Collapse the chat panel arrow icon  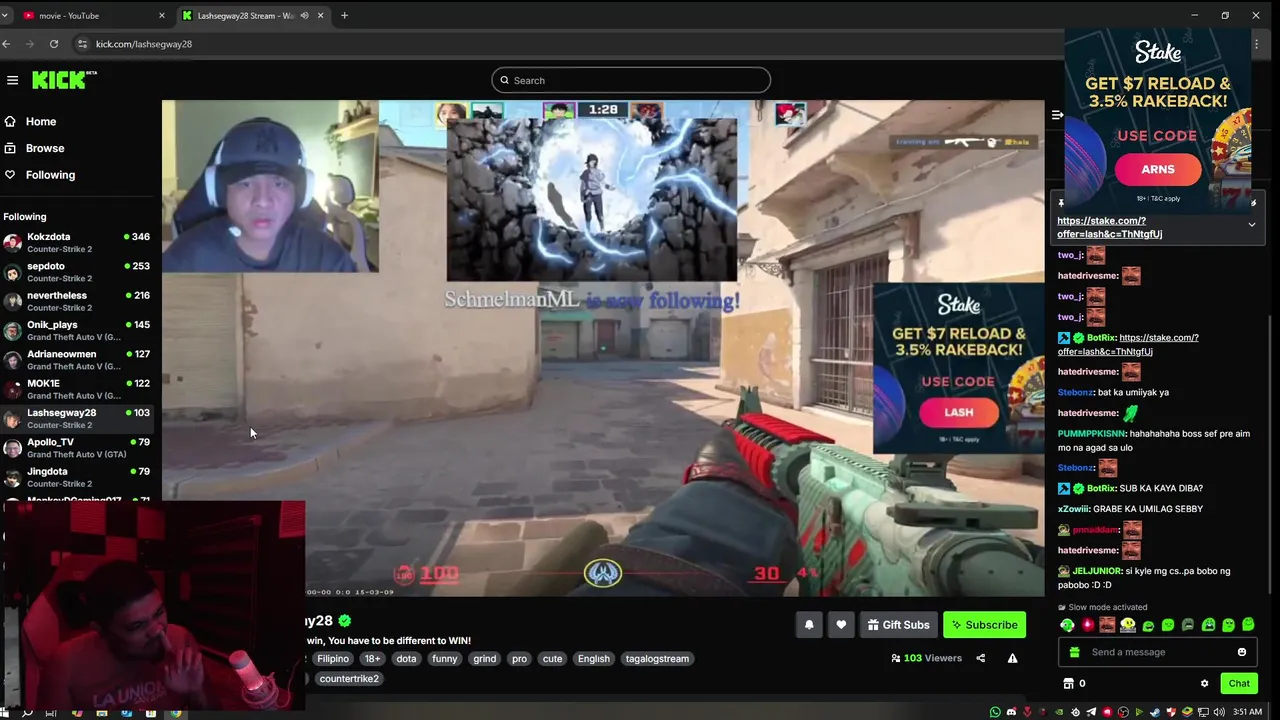click(x=1057, y=115)
